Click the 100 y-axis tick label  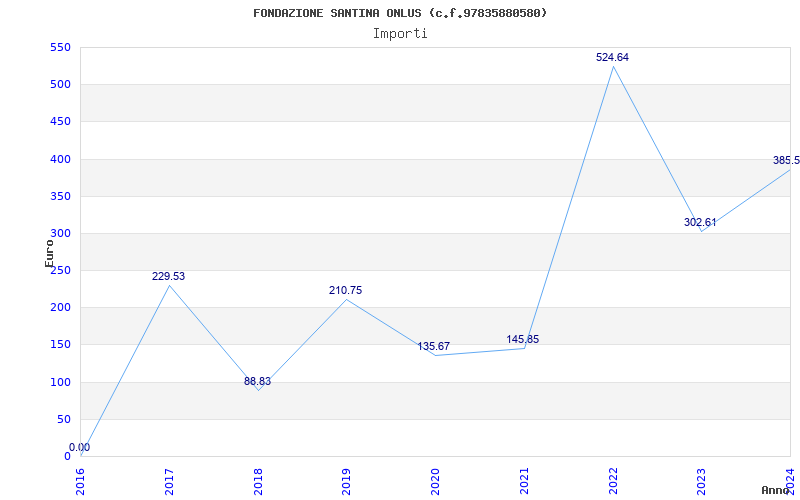coord(60,382)
